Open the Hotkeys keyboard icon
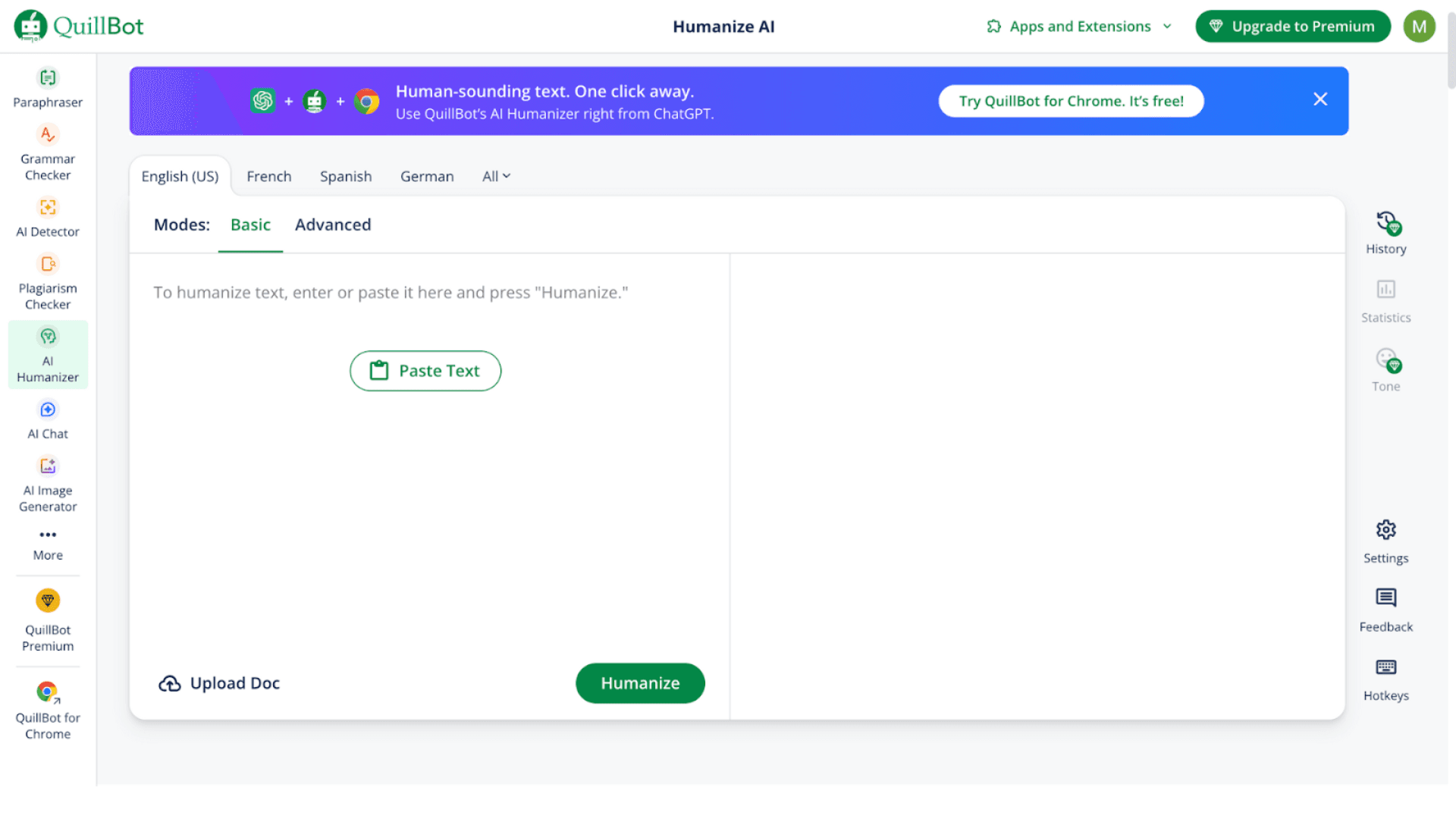Viewport: 1456px width, 819px height. 1385,667
